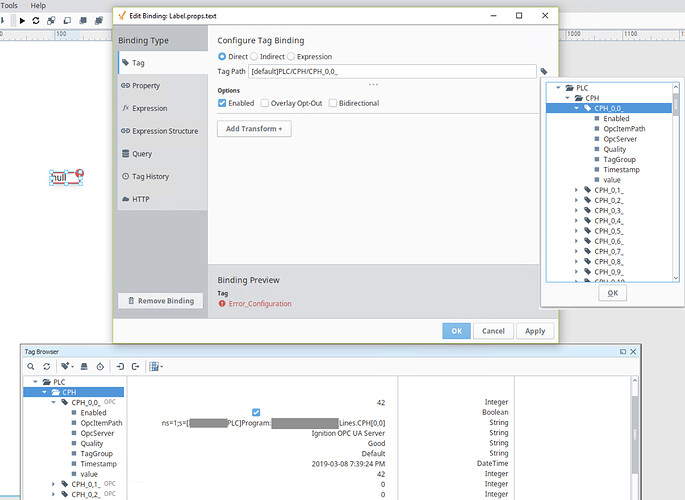
Task: Click the import tags icon in Tag Browser
Action: (120, 367)
